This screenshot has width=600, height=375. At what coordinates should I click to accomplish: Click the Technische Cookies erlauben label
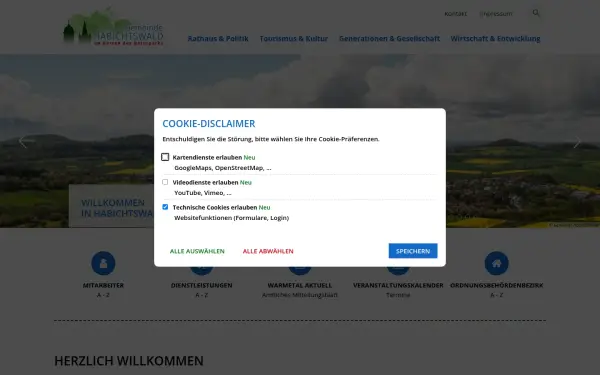pos(221,207)
